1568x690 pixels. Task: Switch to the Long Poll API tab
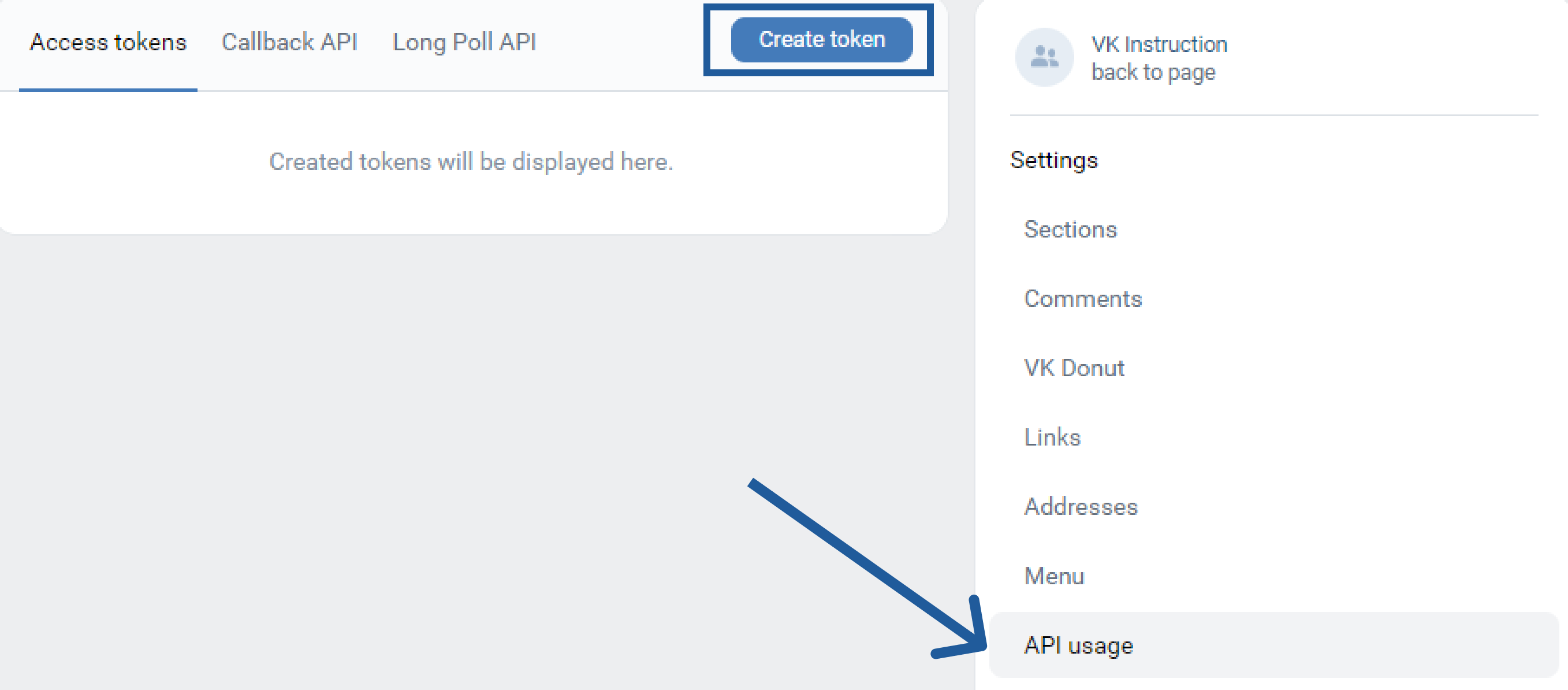pos(464,42)
